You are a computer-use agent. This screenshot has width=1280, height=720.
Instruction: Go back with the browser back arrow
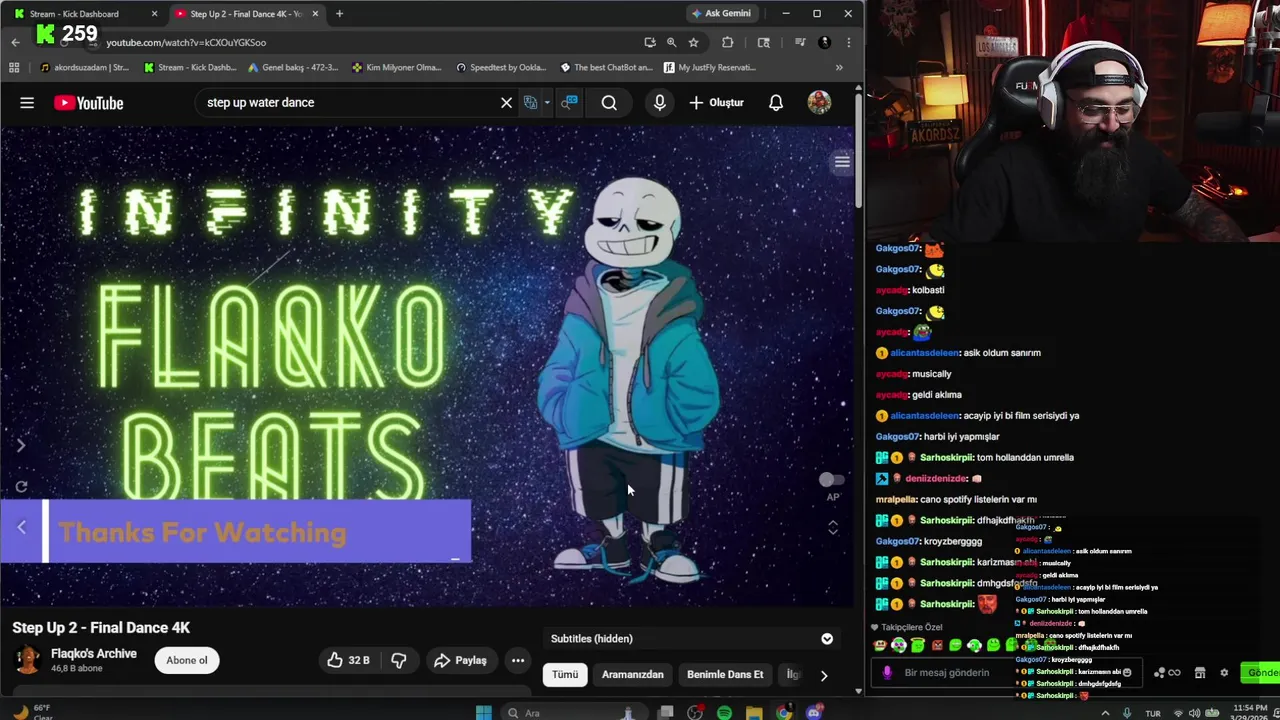tap(15, 43)
